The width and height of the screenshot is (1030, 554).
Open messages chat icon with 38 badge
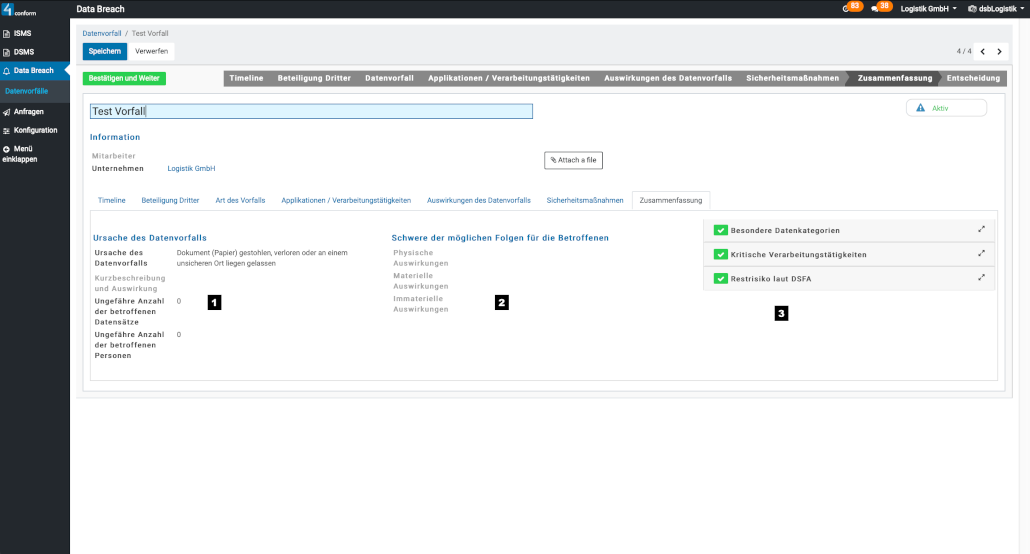tap(876, 8)
